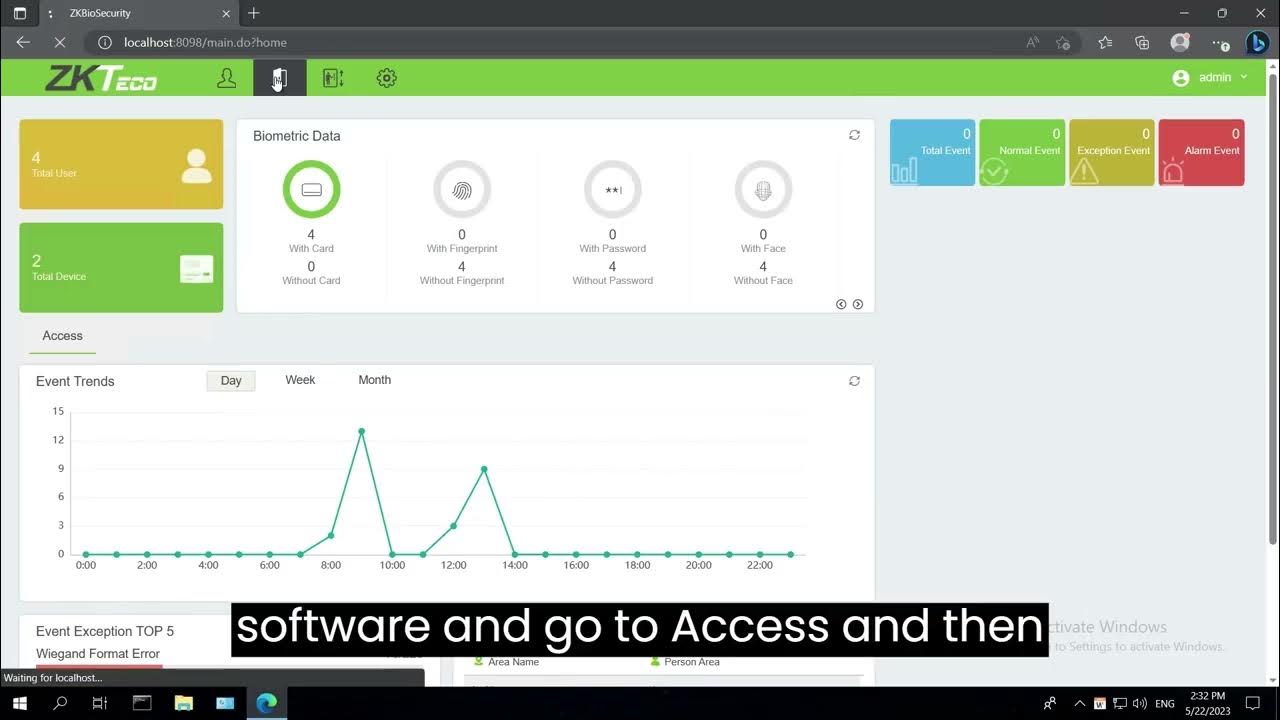Click the ZKTeco logo
The image size is (1280, 720).
tap(101, 79)
